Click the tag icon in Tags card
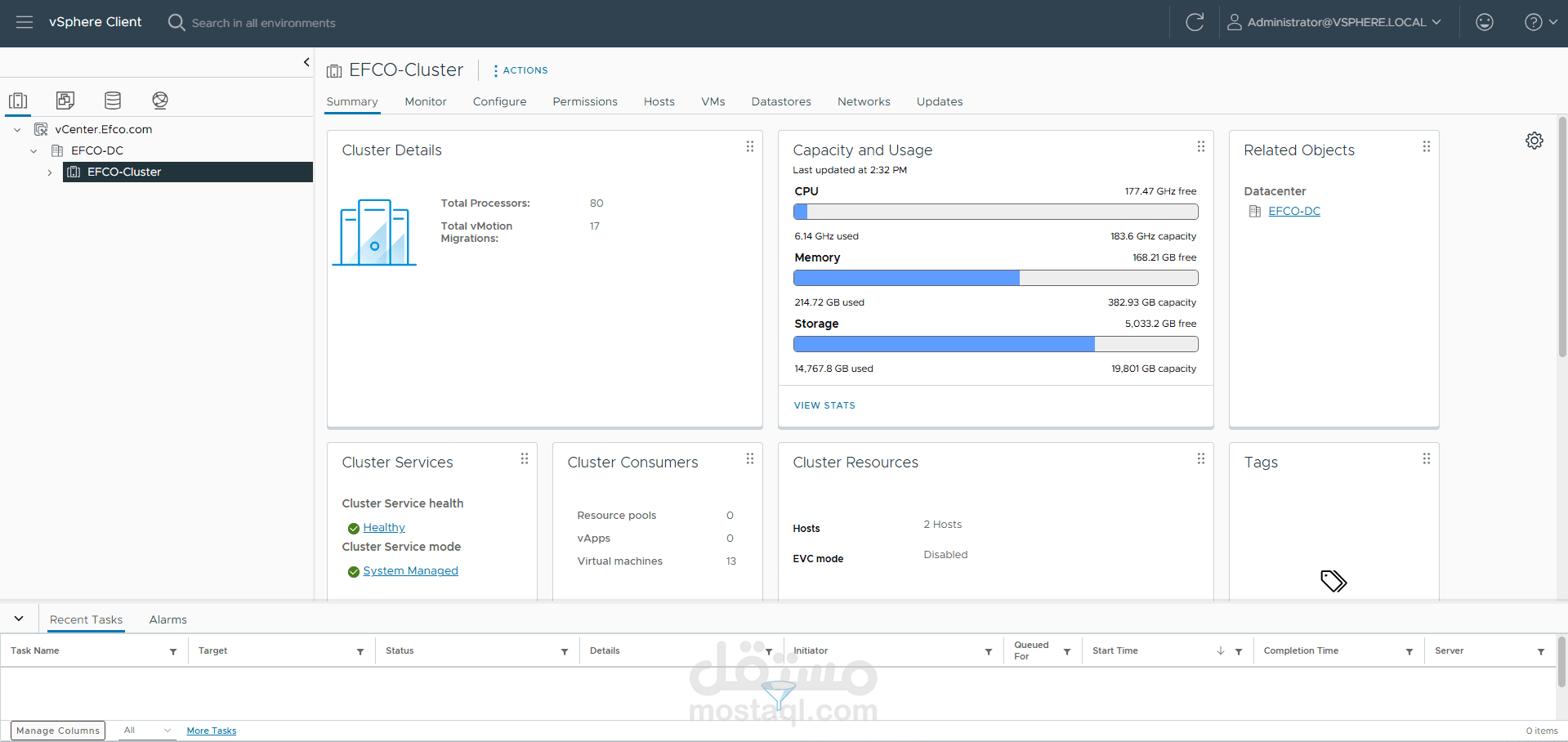 point(1333,581)
